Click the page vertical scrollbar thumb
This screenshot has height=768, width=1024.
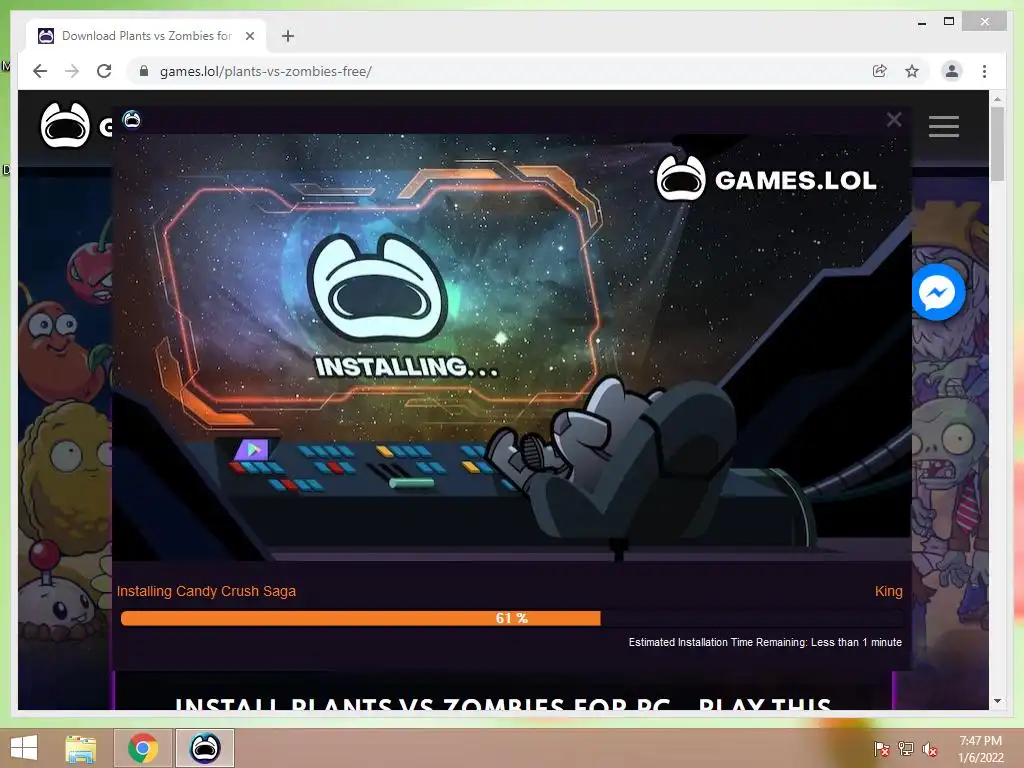click(x=997, y=144)
